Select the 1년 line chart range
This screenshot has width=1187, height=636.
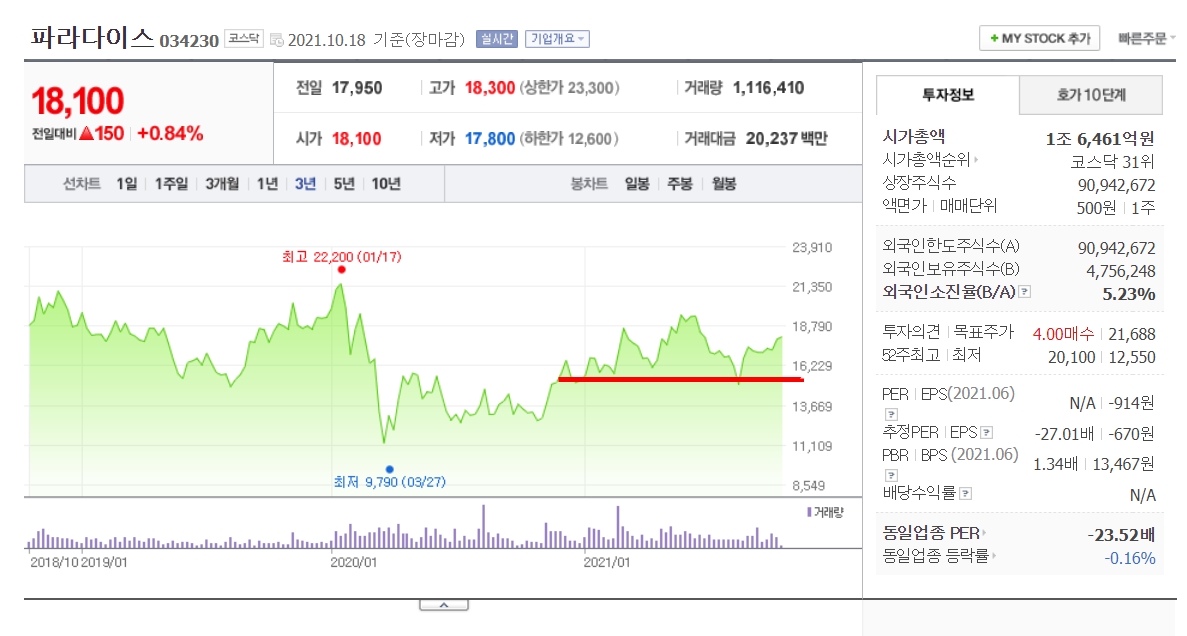(267, 183)
